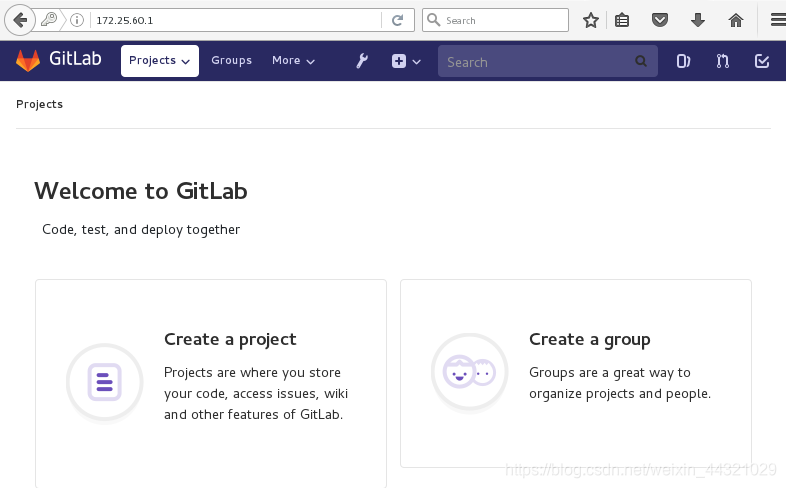Image resolution: width=786 pixels, height=488 pixels.
Task: Click the key icon in address bar
Action: coord(49,20)
